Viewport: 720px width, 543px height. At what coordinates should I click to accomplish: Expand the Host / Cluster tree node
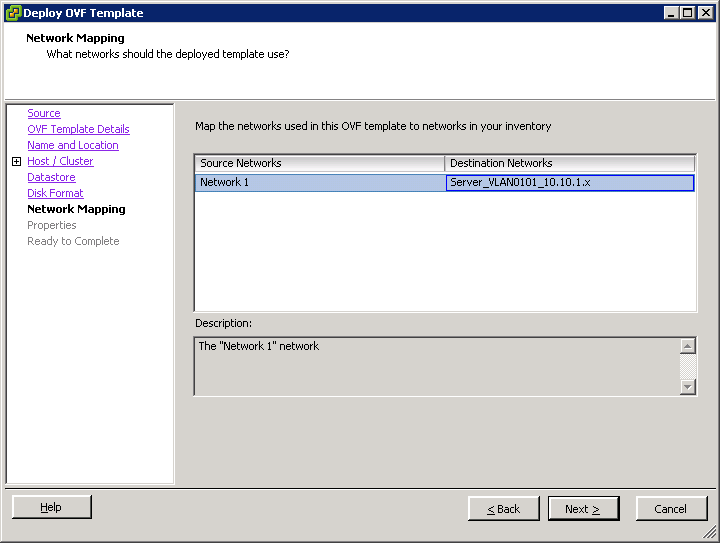[x=17, y=162]
